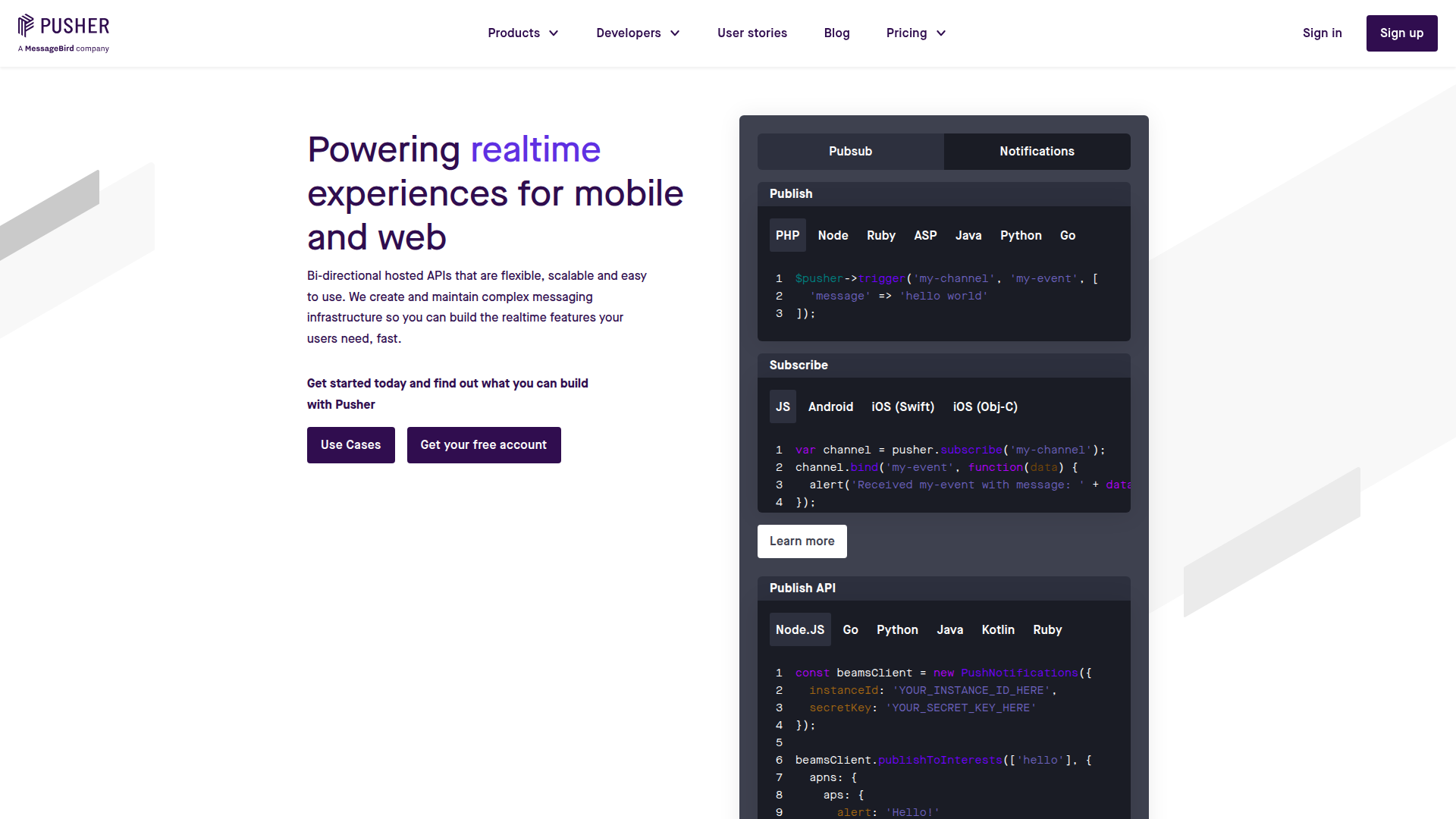Click the "Get started today" paragraph
Screen dimensions: 1456x819
click(x=447, y=394)
